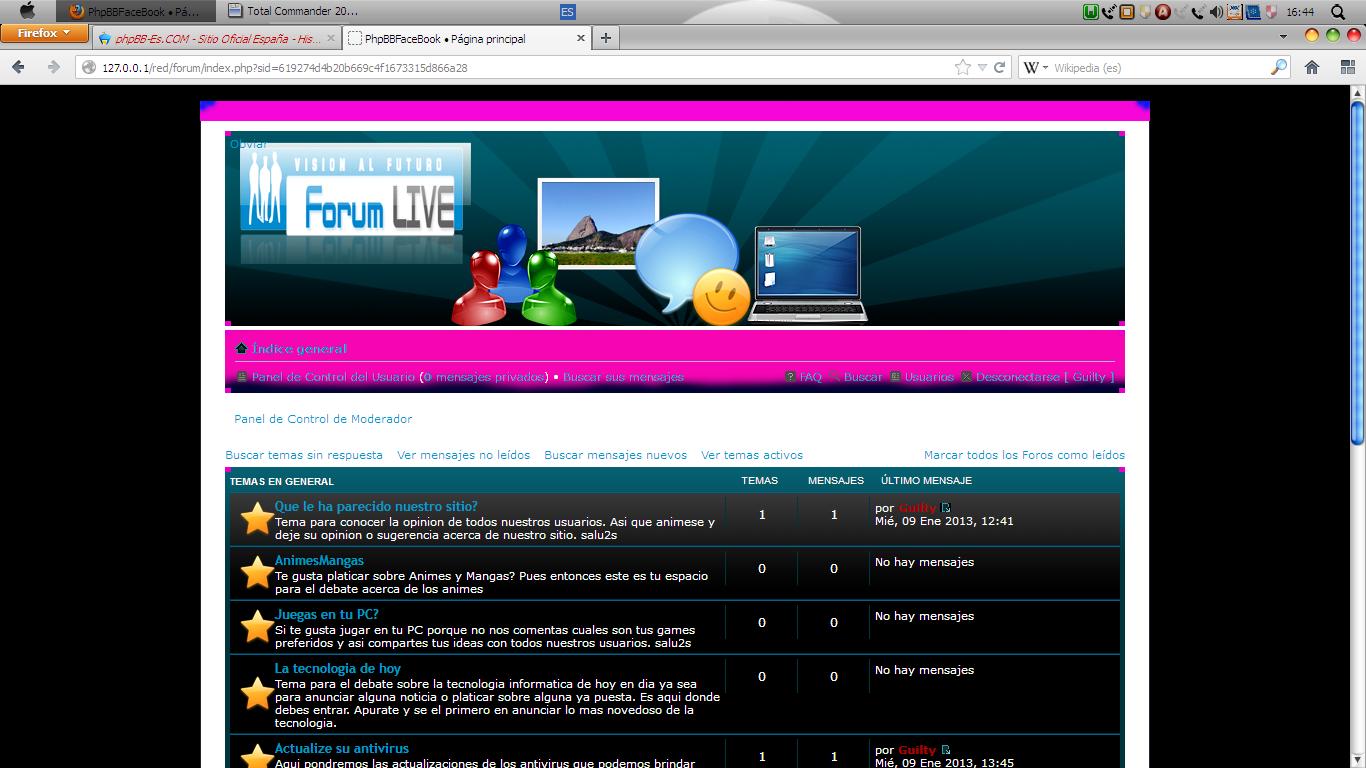Click the volume speaker icon in system tray
1366x768 pixels.
(1216, 12)
